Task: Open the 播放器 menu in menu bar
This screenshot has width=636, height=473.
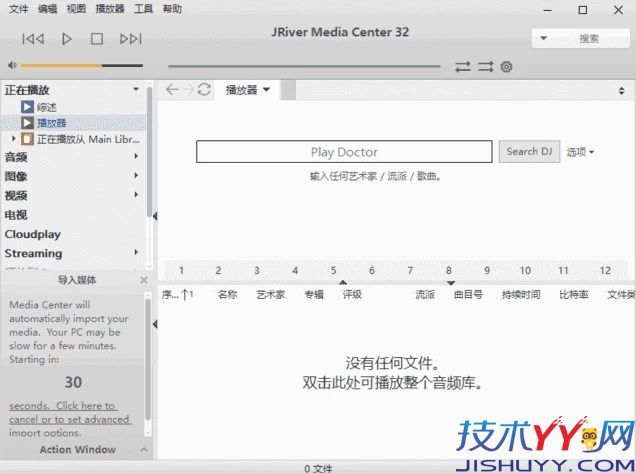Action: click(x=110, y=9)
